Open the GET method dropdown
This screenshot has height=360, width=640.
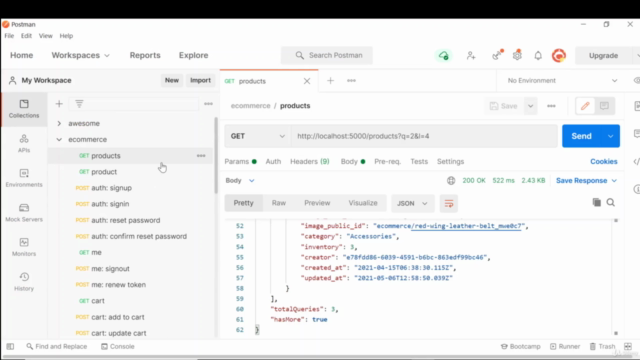pyautogui.click(x=258, y=136)
